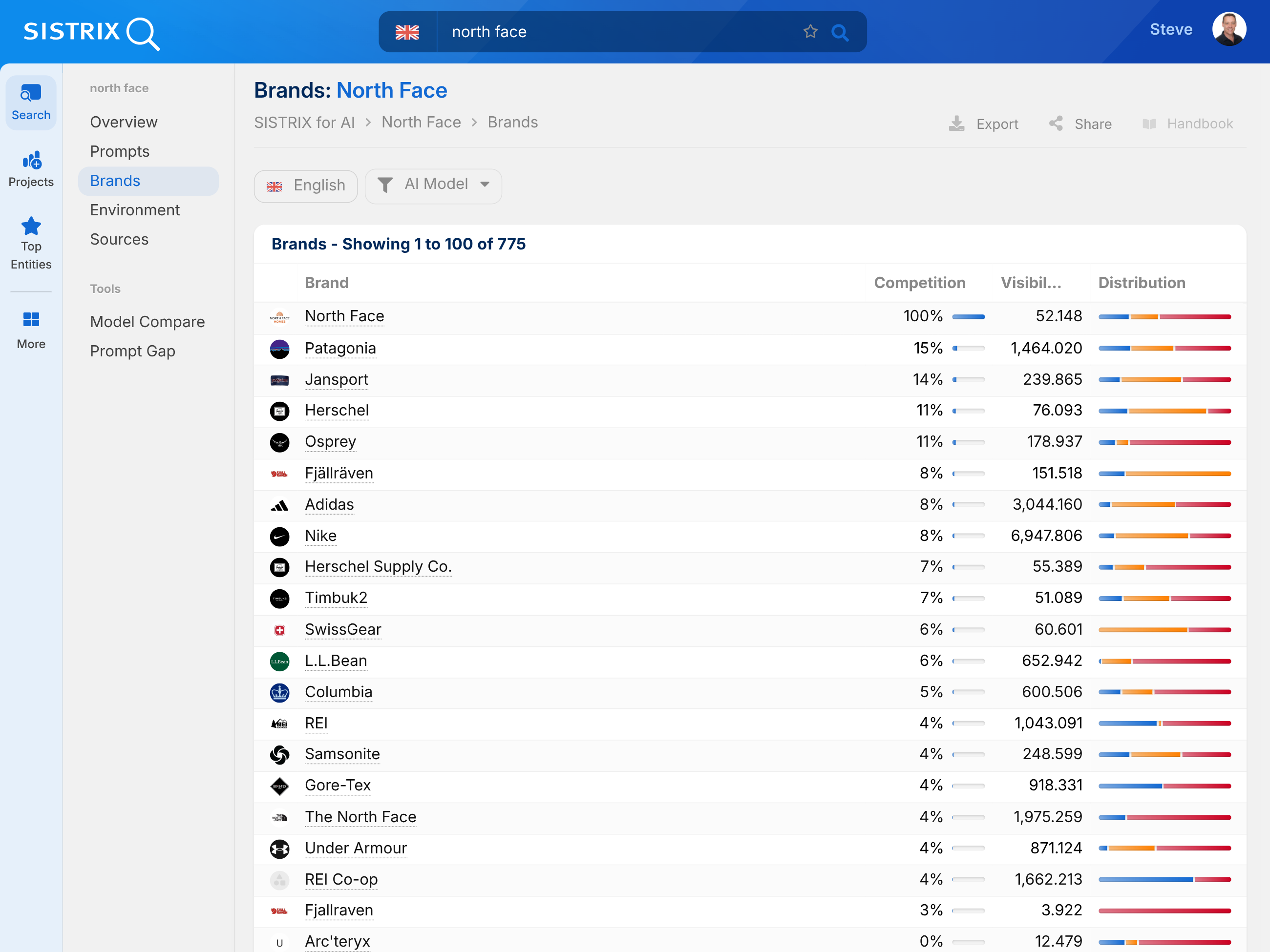The width and height of the screenshot is (1270, 952).
Task: Sort by Visibility column header
Action: pyautogui.click(x=1031, y=283)
